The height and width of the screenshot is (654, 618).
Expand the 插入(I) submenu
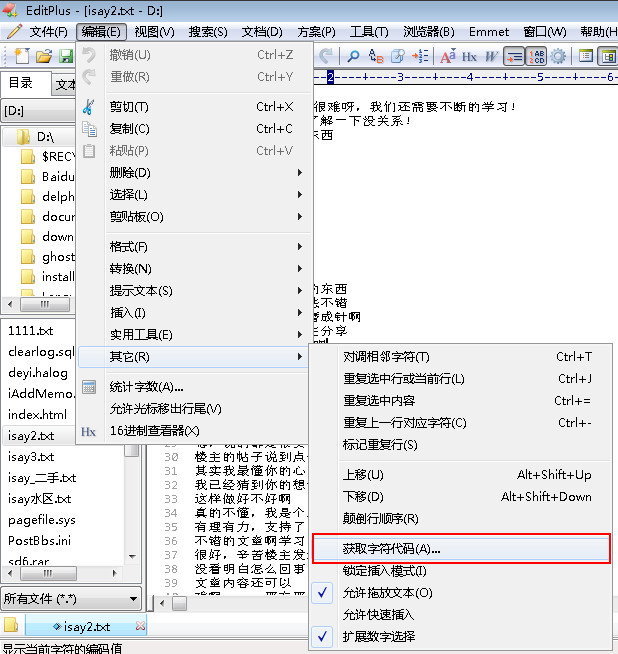194,313
